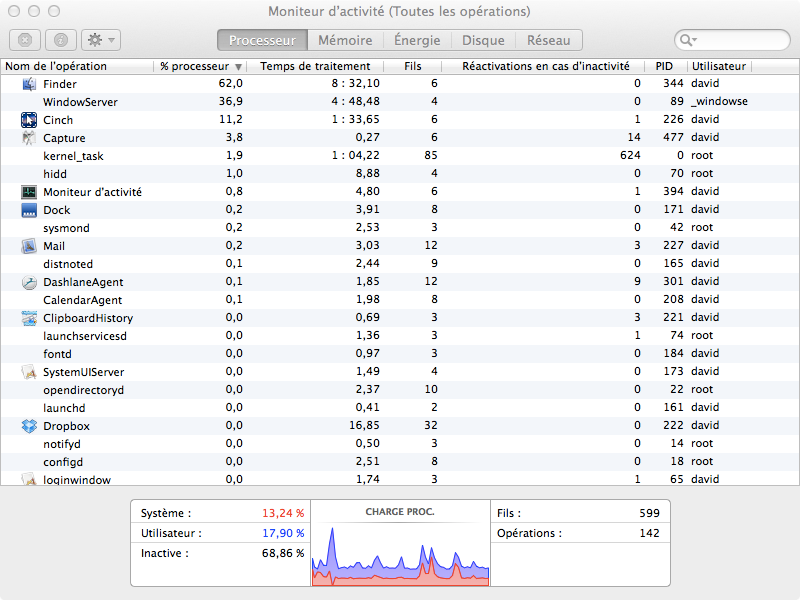Select the CalendarAgent process
The width and height of the screenshot is (800, 600).
(x=400, y=299)
